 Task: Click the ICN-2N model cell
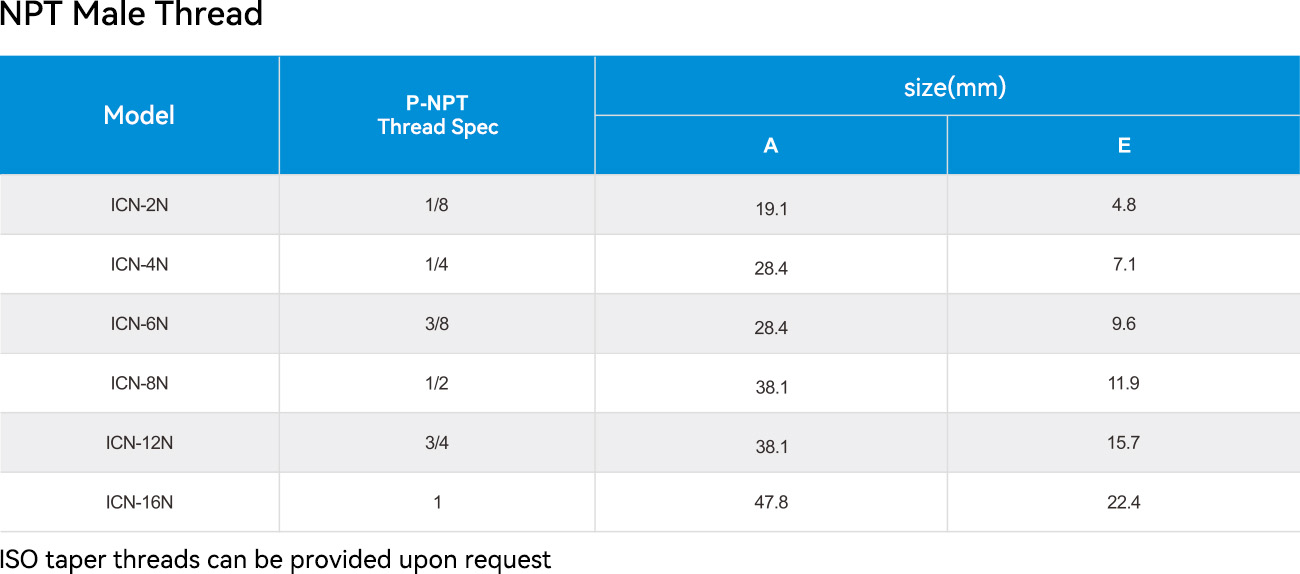(139, 205)
